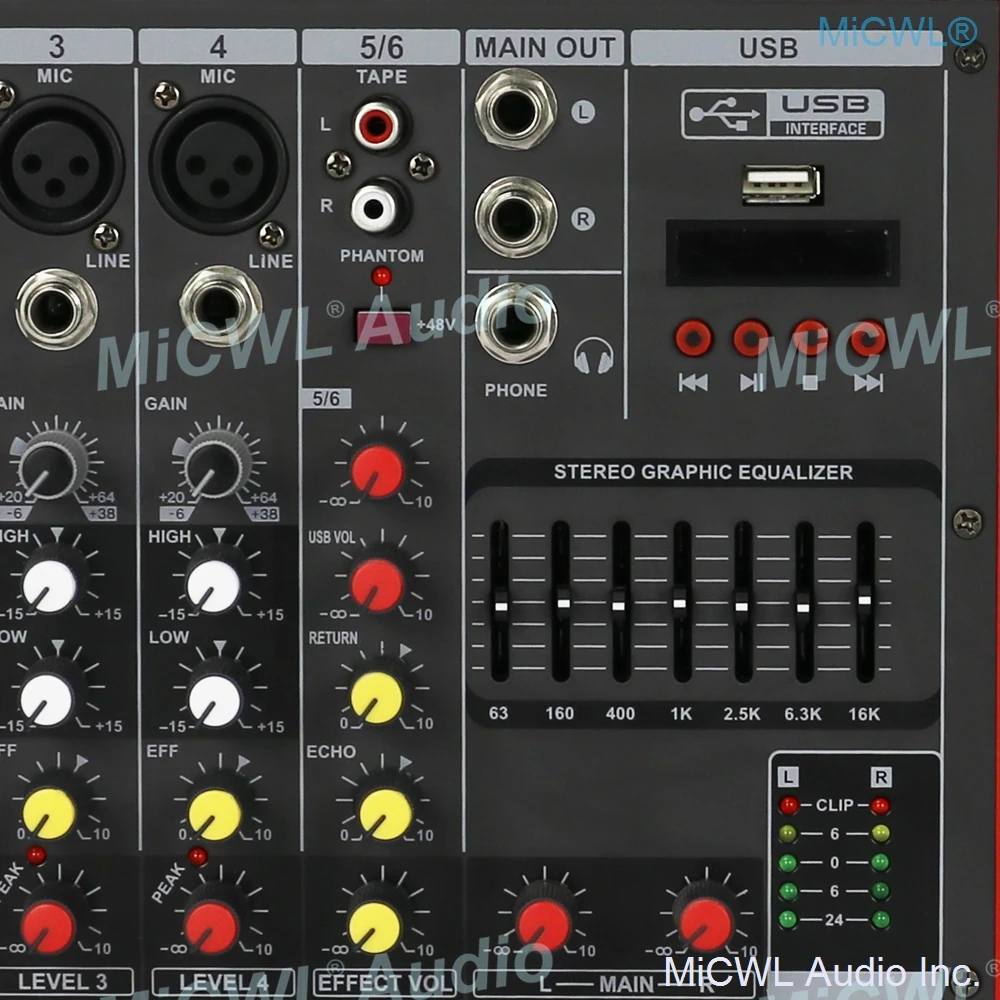
Task: Click the play/pause button in USB section
Action: [751, 339]
